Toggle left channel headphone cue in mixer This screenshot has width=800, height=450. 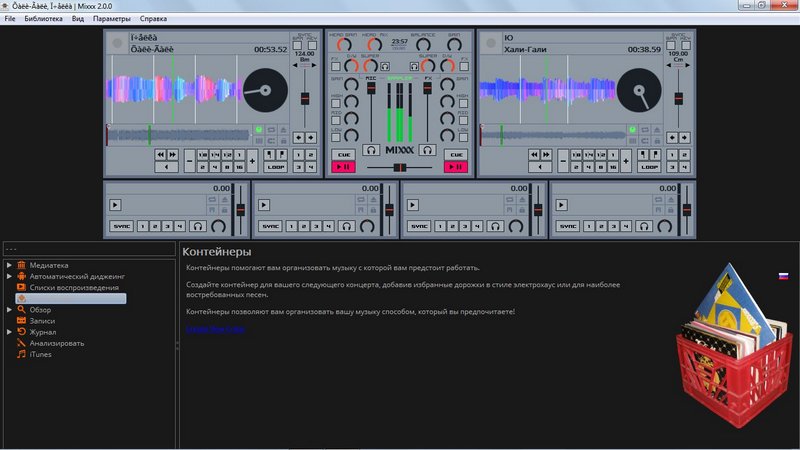(371, 150)
